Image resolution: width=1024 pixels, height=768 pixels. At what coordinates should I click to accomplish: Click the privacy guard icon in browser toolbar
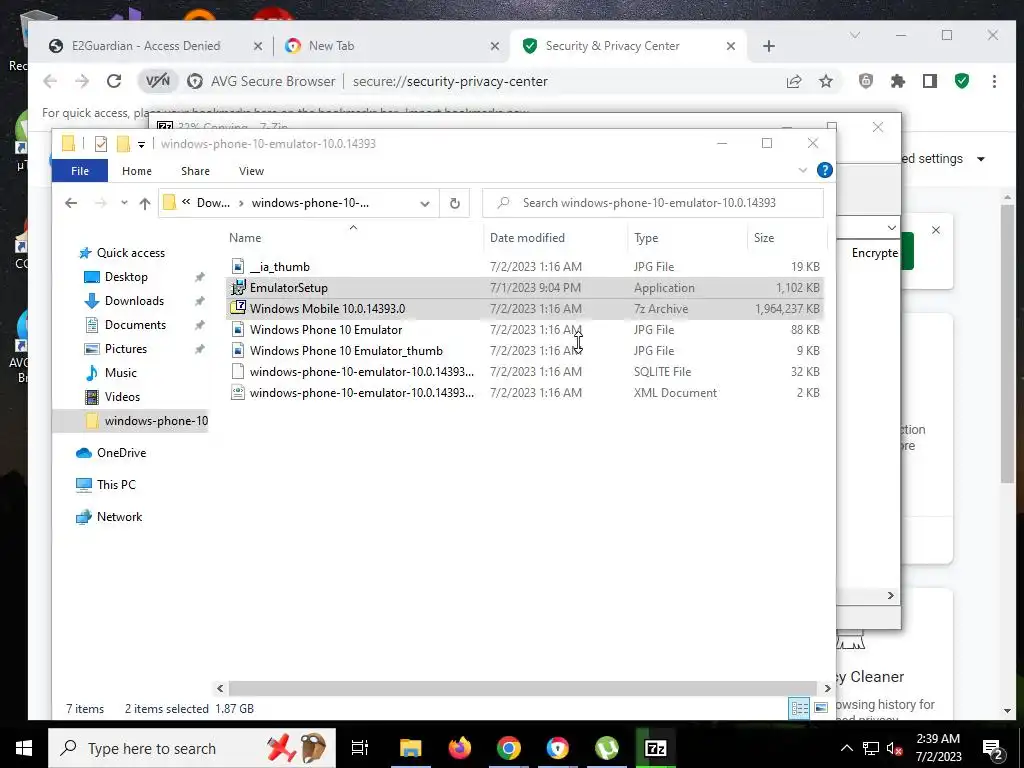pyautogui.click(x=865, y=81)
